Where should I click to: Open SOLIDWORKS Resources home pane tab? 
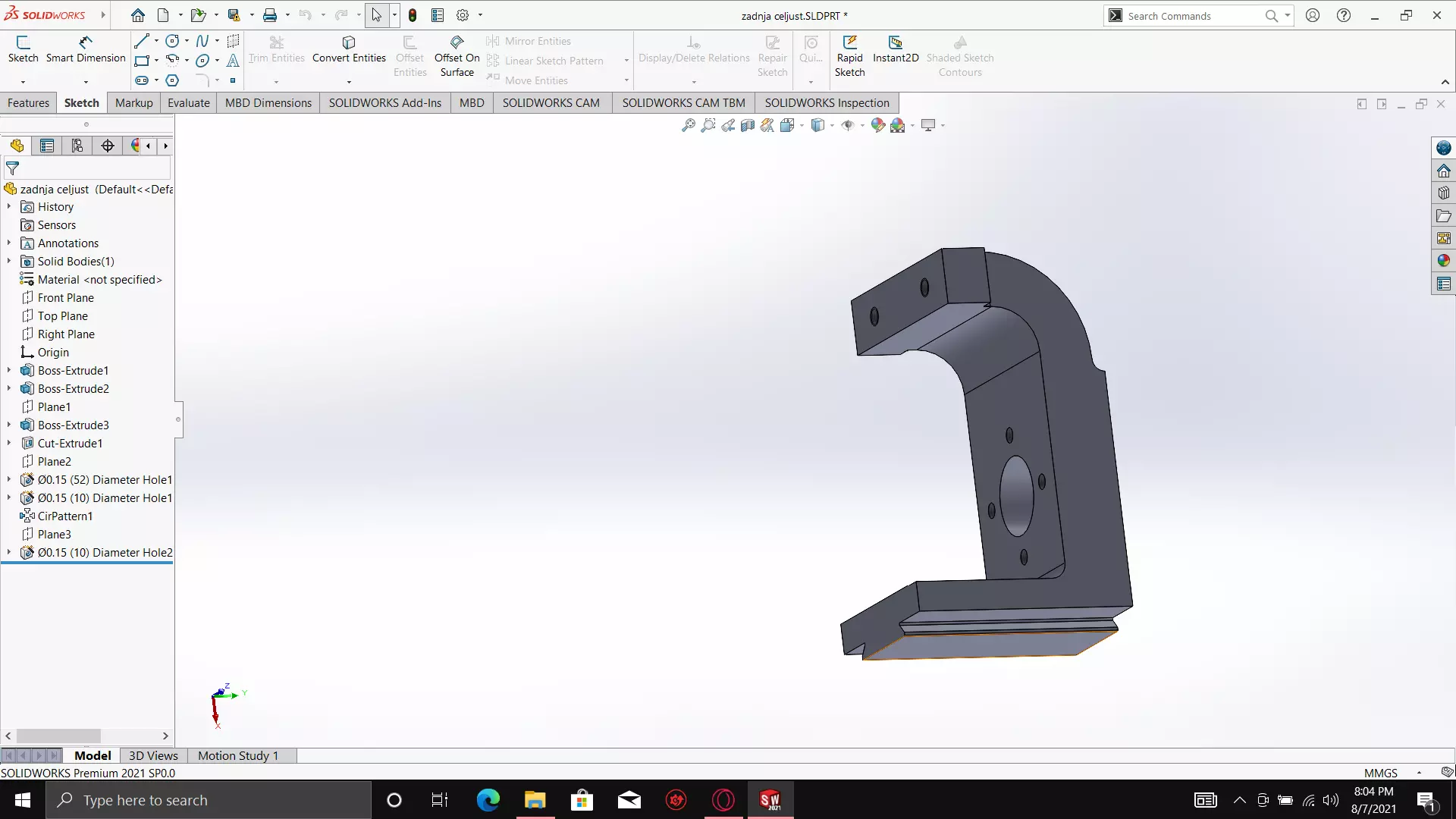[x=1444, y=170]
